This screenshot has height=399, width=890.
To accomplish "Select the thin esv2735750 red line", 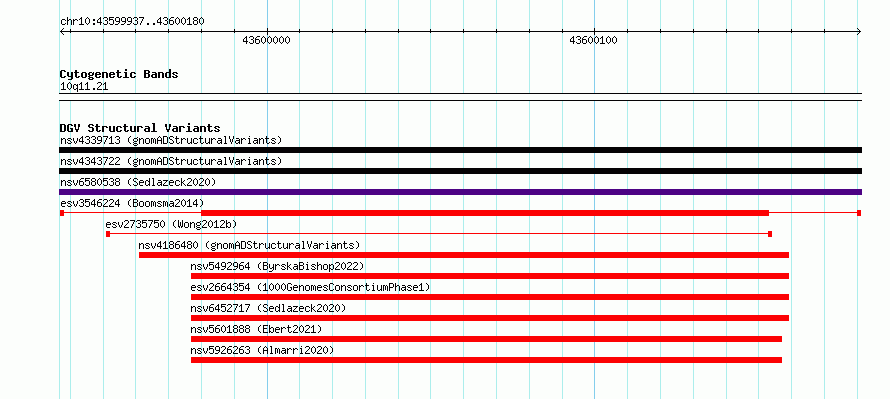I will point(439,234).
